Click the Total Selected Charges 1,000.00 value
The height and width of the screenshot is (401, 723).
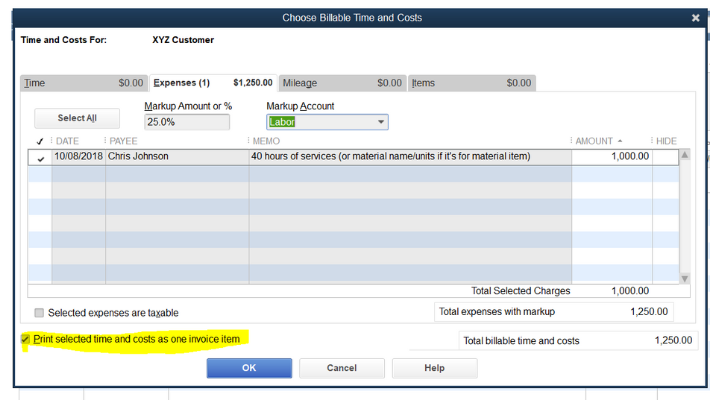click(630, 291)
